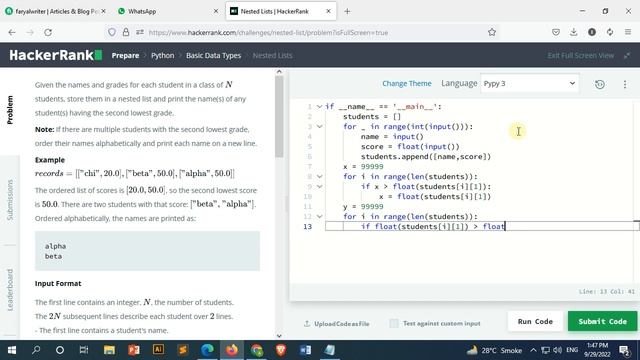This screenshot has height=360, width=640.
Task: Open the tracking protection shield icon
Action: (x=112, y=32)
